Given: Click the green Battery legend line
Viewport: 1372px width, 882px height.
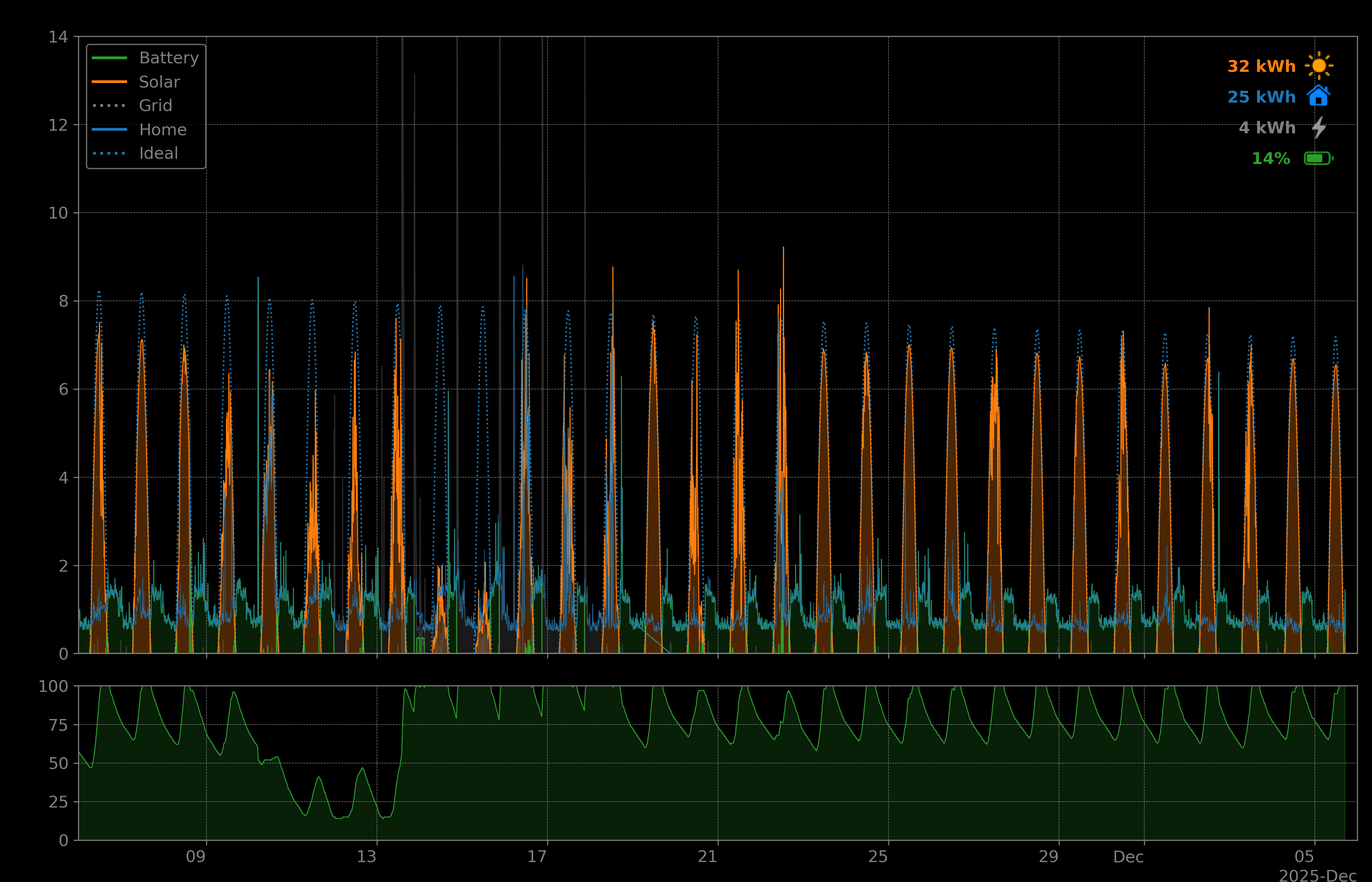Looking at the screenshot, I should pyautogui.click(x=109, y=58).
